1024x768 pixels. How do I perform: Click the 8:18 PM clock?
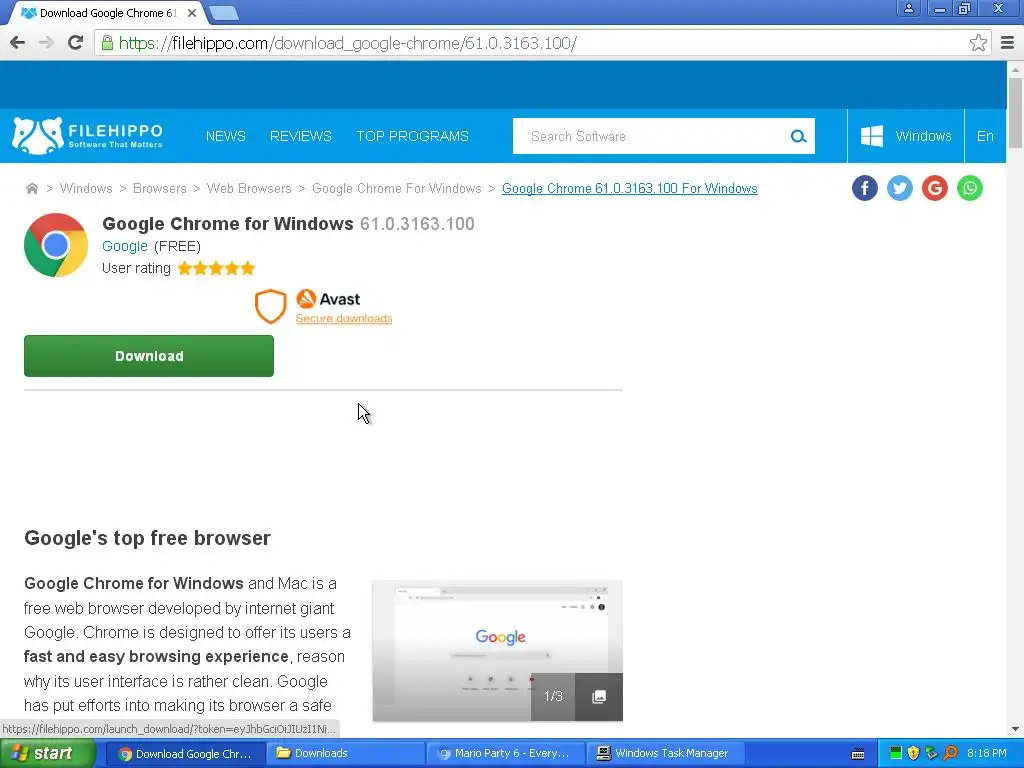point(987,754)
